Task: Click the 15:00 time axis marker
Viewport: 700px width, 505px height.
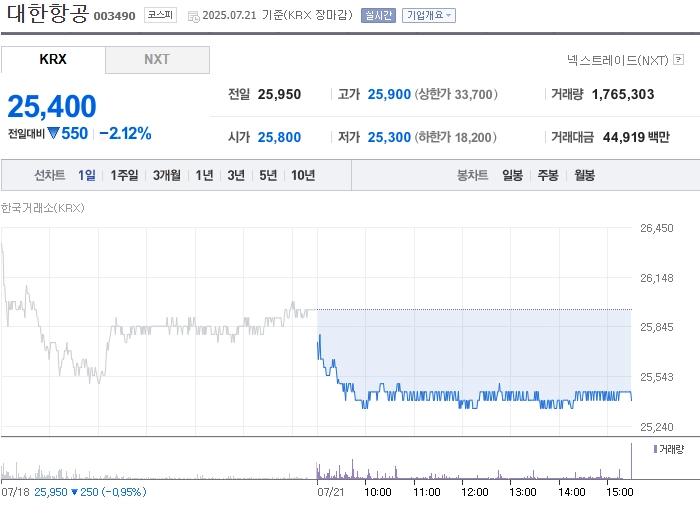Action: (620, 492)
